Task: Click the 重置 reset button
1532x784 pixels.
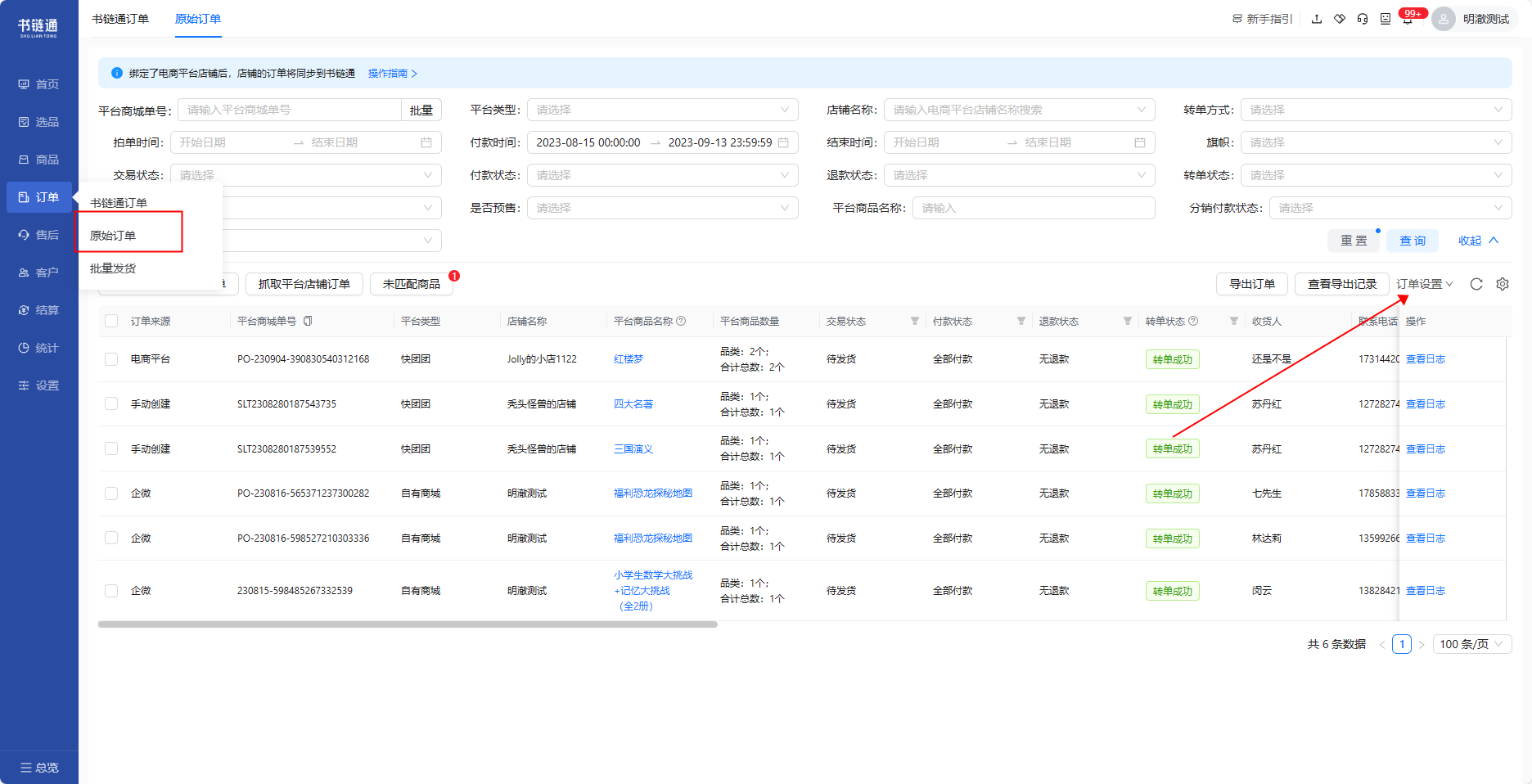Action: pos(1354,241)
